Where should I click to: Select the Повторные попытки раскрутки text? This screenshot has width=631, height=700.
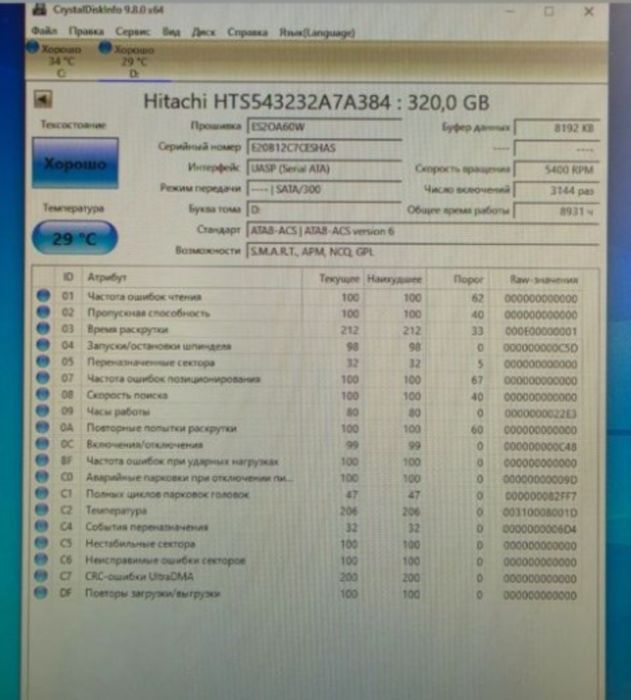click(x=161, y=428)
